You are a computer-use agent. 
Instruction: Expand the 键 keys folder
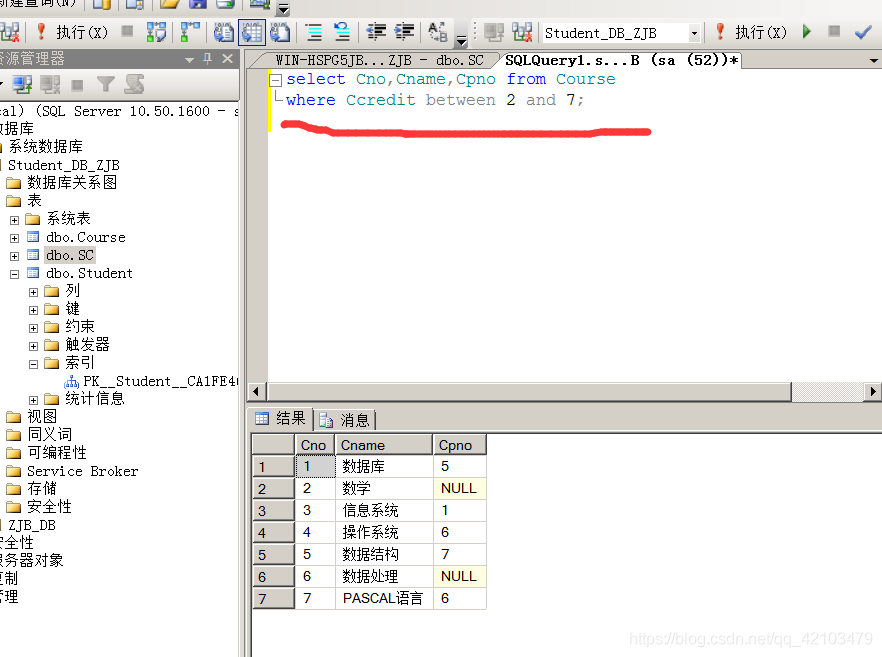tap(33, 310)
